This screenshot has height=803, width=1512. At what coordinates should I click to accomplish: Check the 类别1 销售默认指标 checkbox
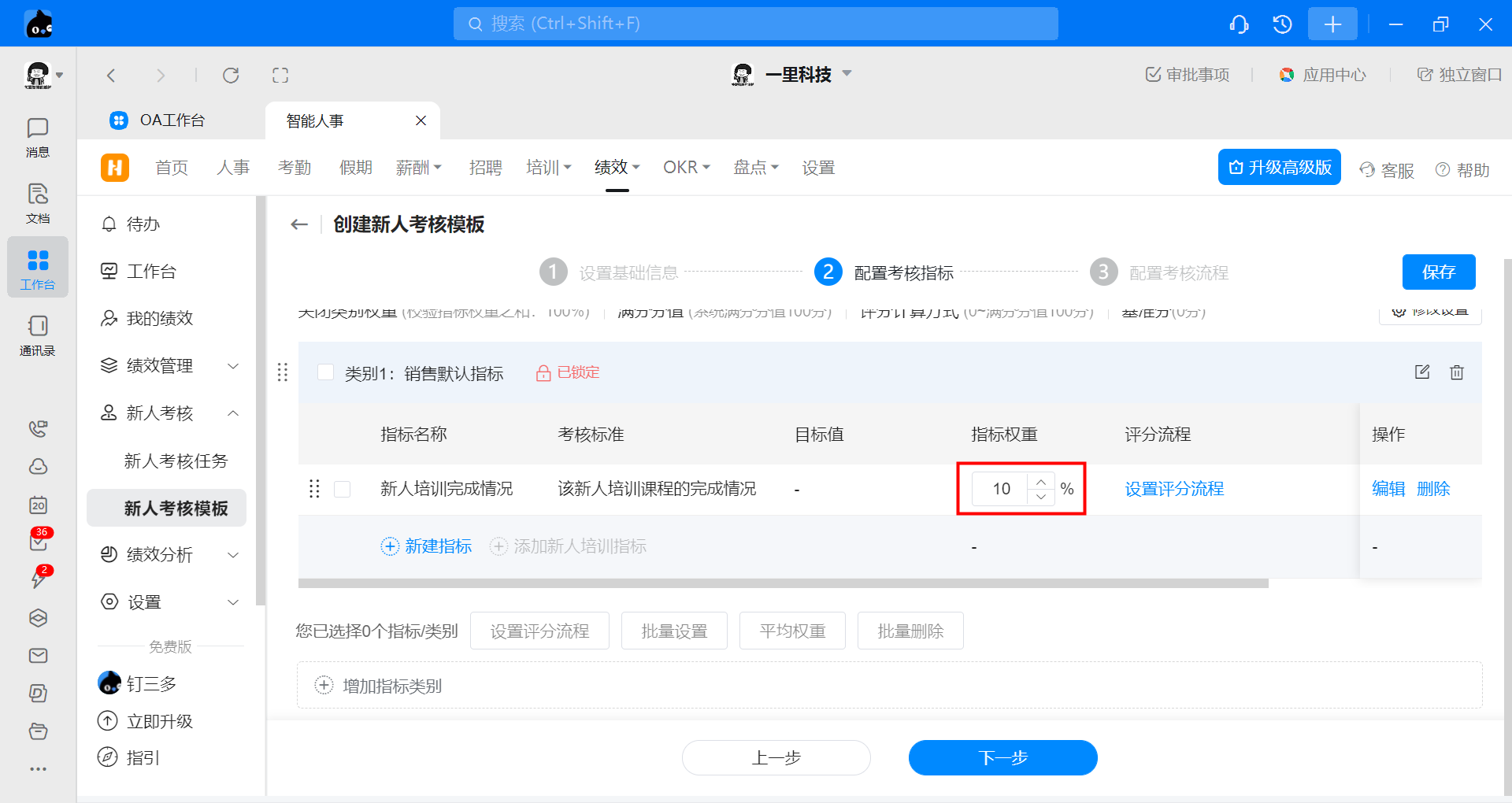[325, 372]
